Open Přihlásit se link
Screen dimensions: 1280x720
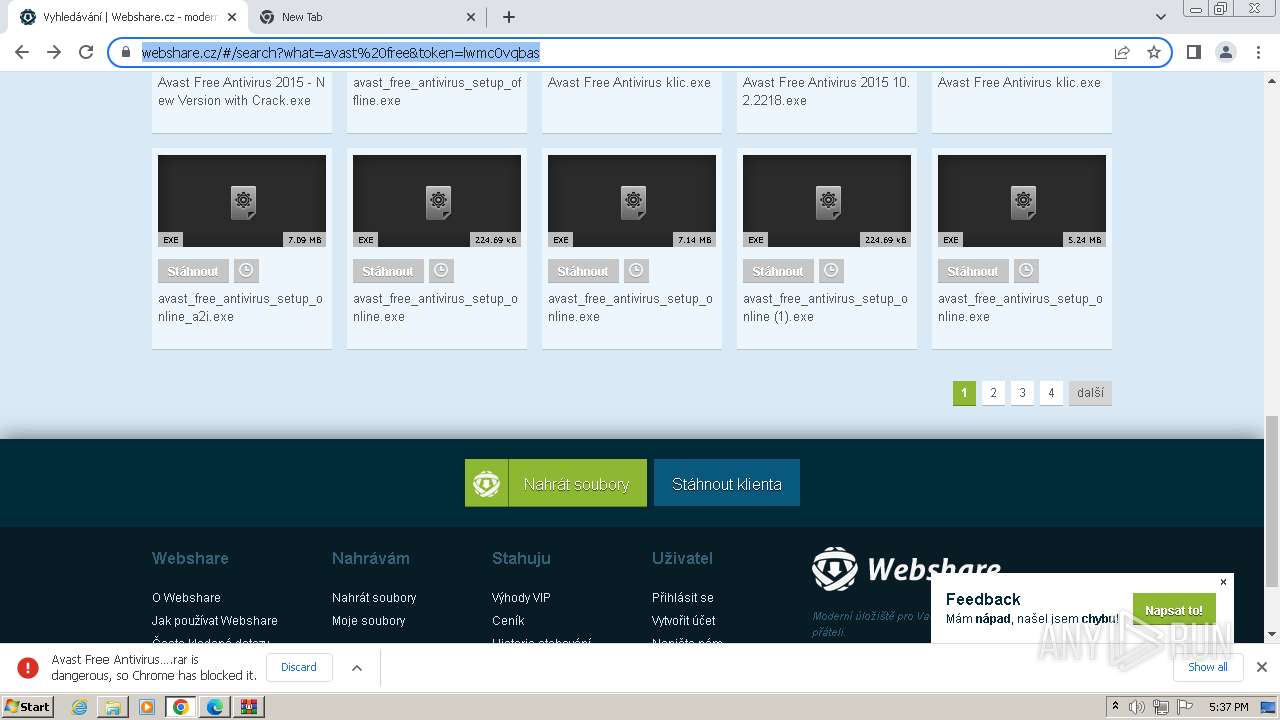(683, 597)
